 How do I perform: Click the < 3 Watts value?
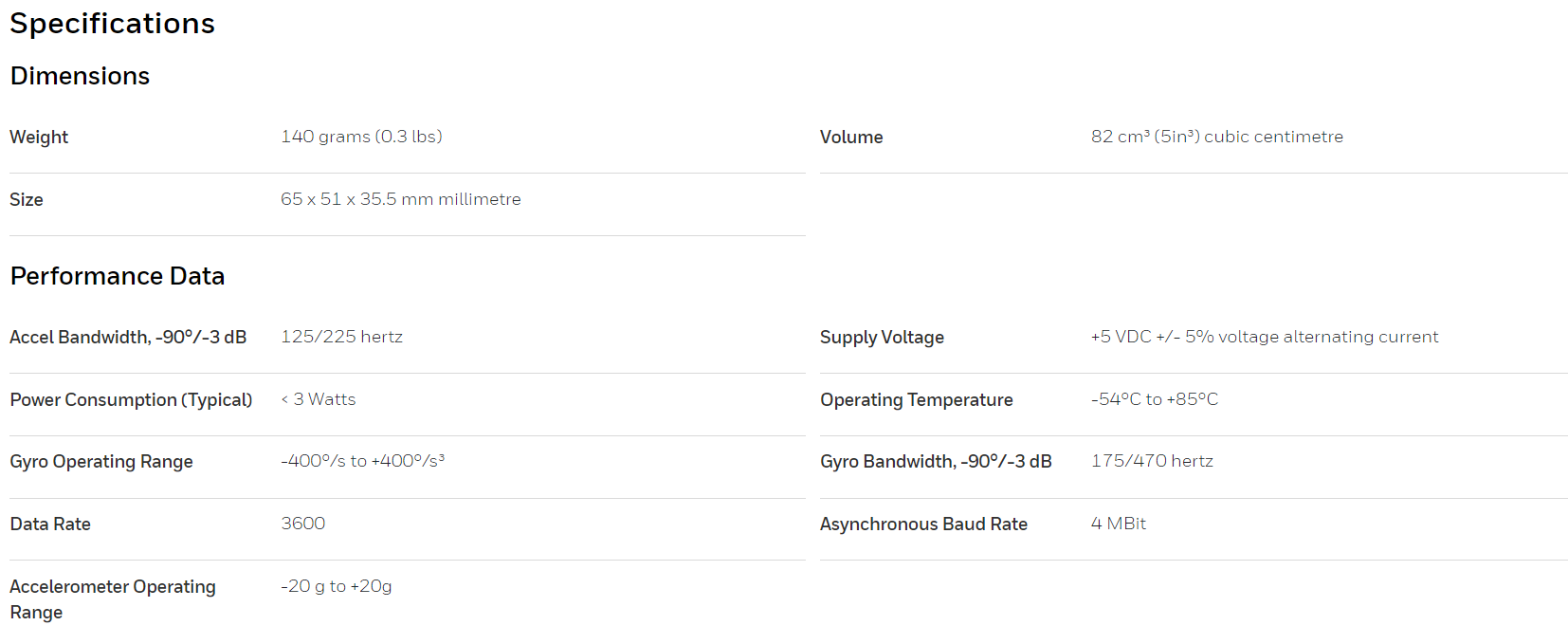tap(319, 399)
